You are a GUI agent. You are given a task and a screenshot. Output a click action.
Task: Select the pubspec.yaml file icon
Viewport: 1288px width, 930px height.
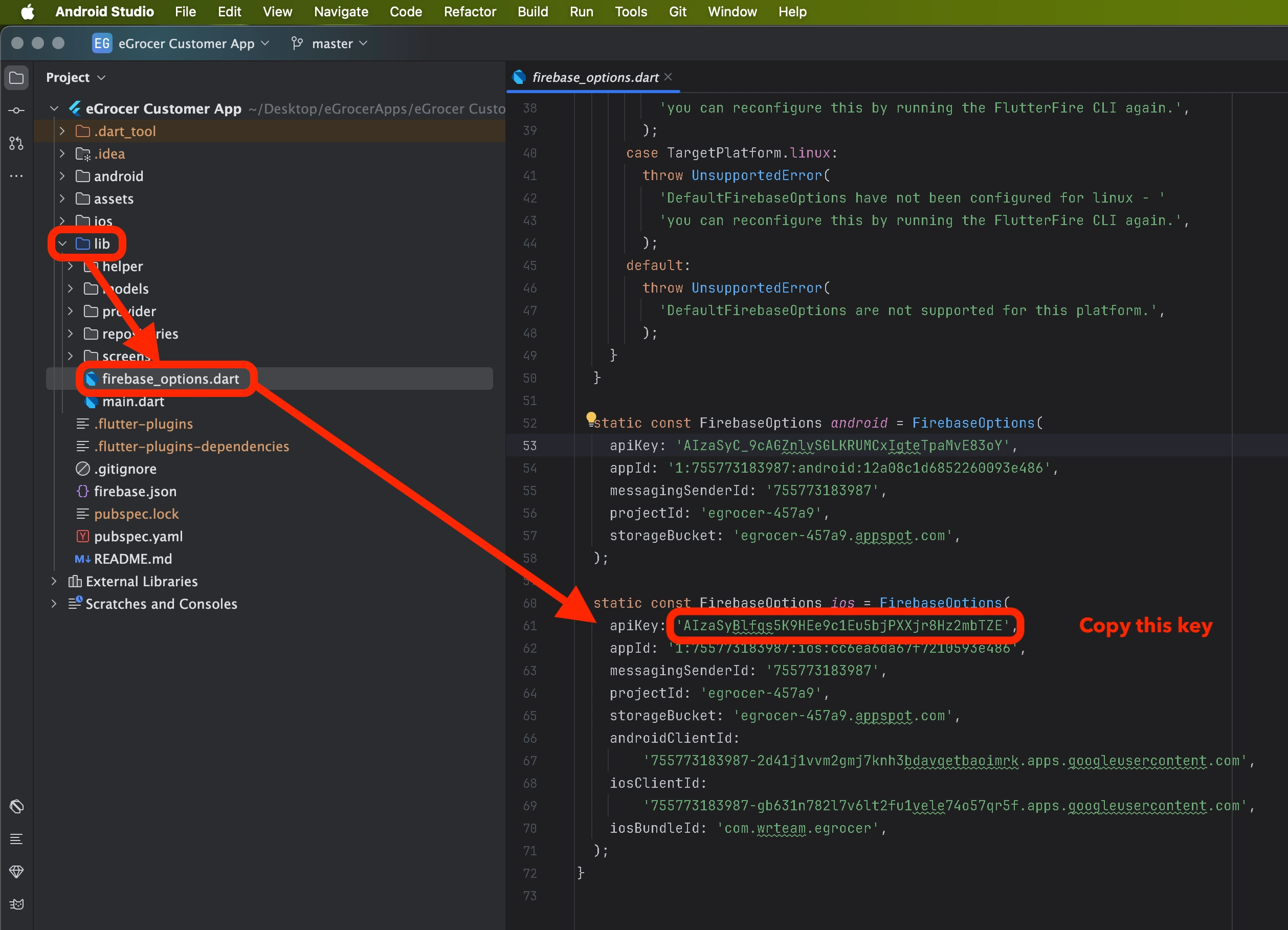coord(82,536)
